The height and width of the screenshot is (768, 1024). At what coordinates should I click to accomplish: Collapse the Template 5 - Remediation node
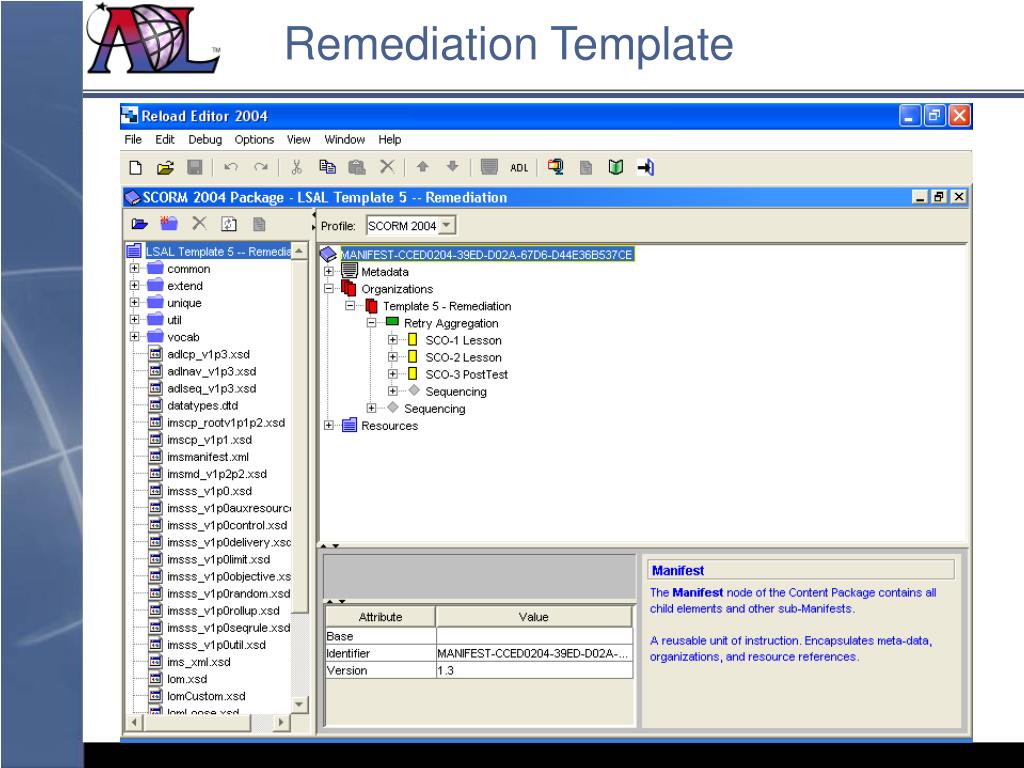click(x=350, y=305)
